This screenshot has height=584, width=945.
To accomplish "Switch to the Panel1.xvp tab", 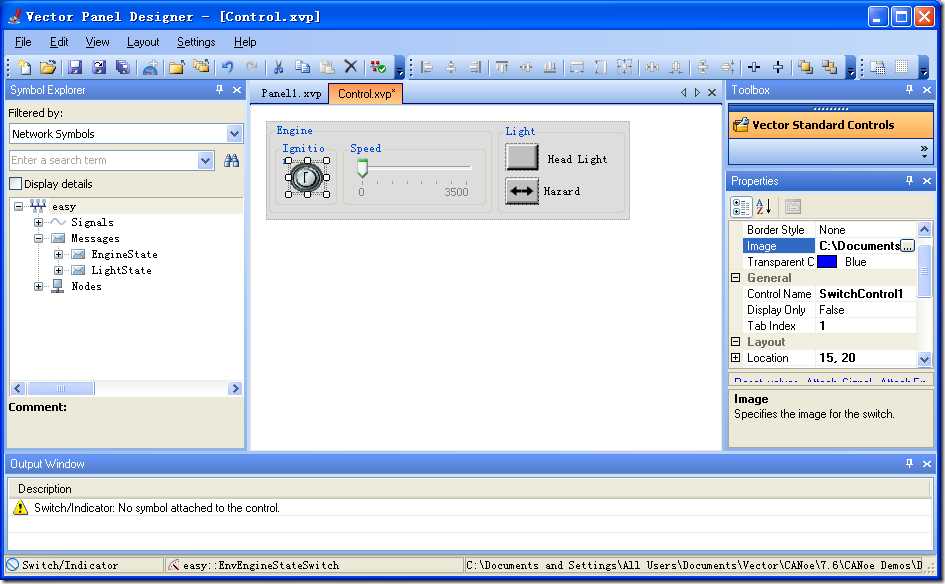I will click(x=290, y=93).
